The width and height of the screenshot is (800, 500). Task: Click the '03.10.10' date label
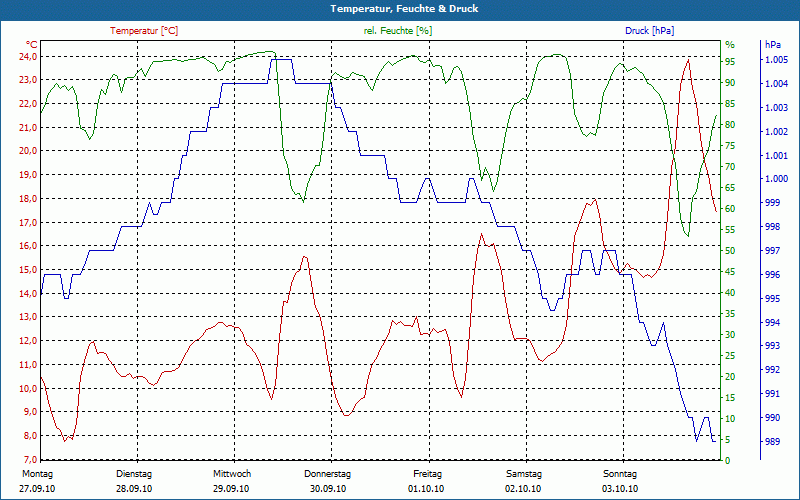620,489
